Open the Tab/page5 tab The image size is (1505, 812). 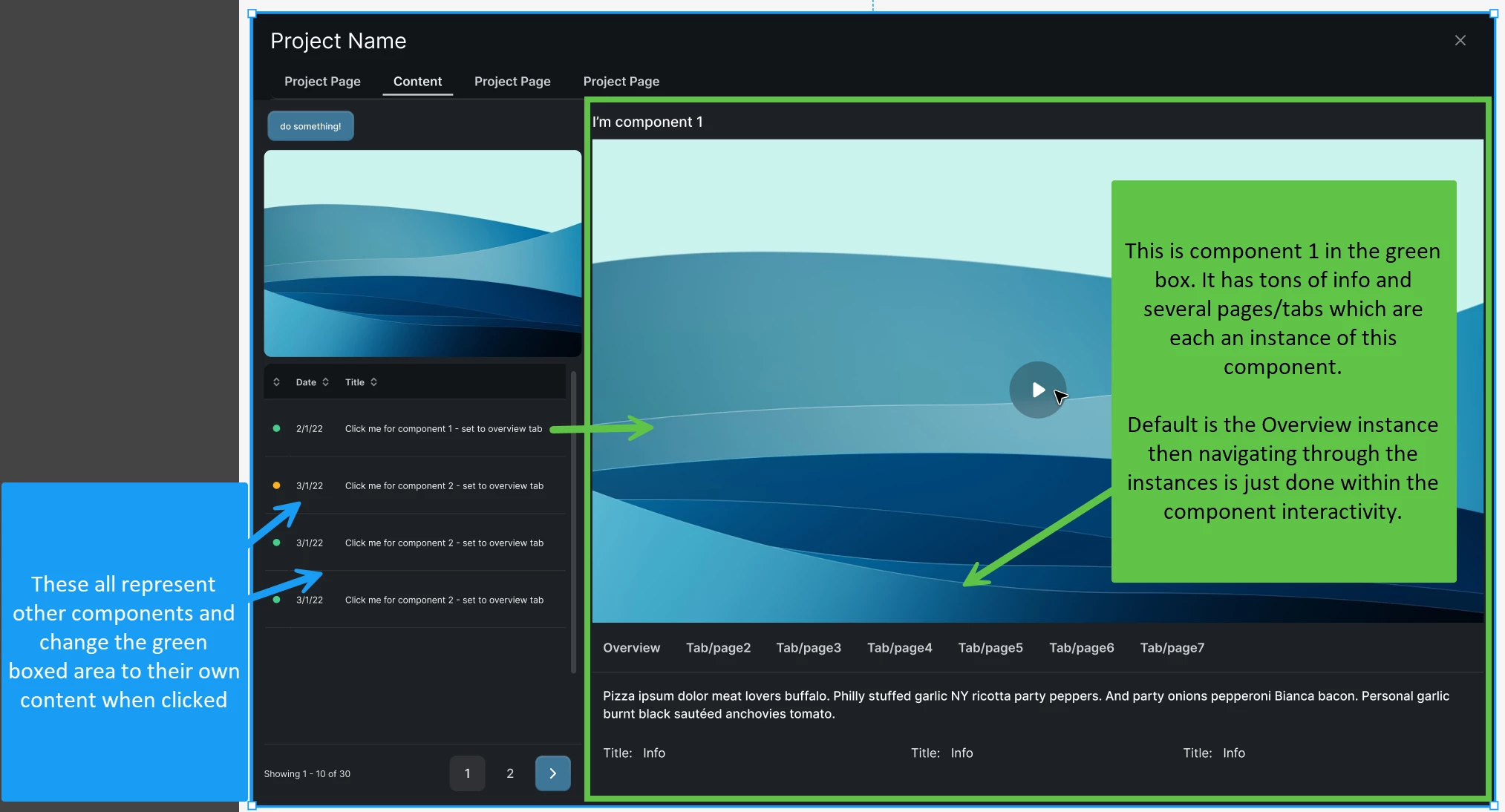(x=990, y=648)
